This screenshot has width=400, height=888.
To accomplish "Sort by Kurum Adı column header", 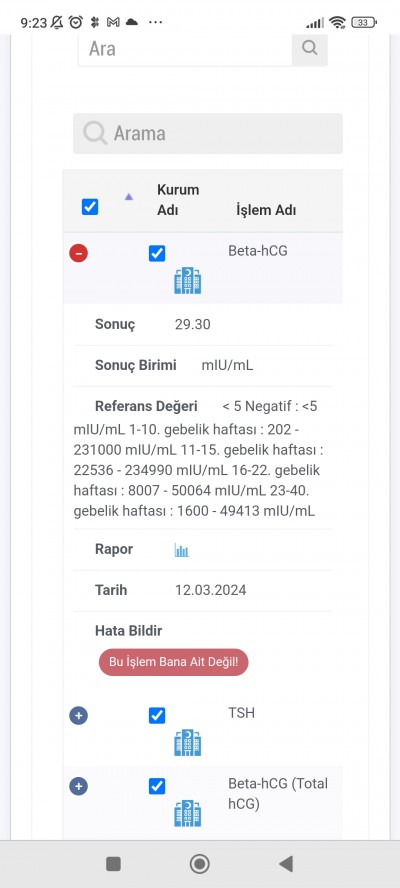I will pyautogui.click(x=178, y=200).
